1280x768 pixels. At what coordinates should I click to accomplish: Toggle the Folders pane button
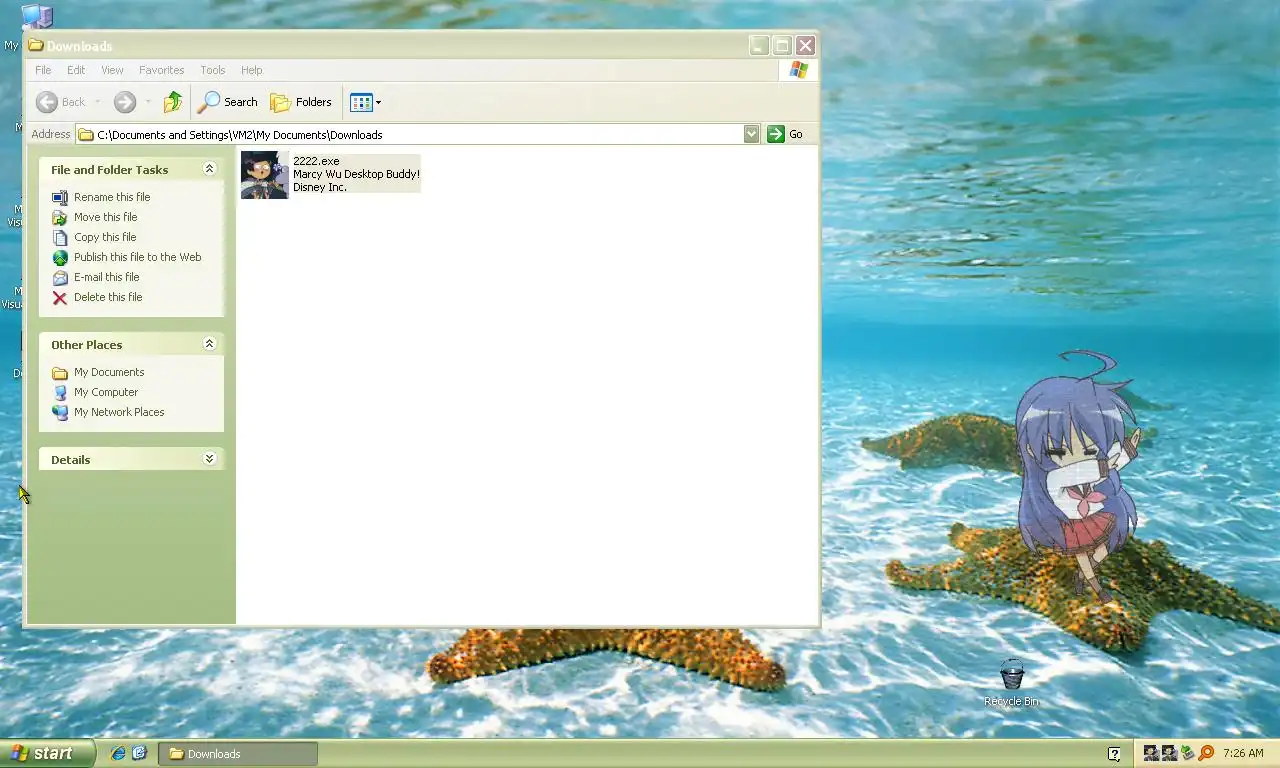pos(301,102)
